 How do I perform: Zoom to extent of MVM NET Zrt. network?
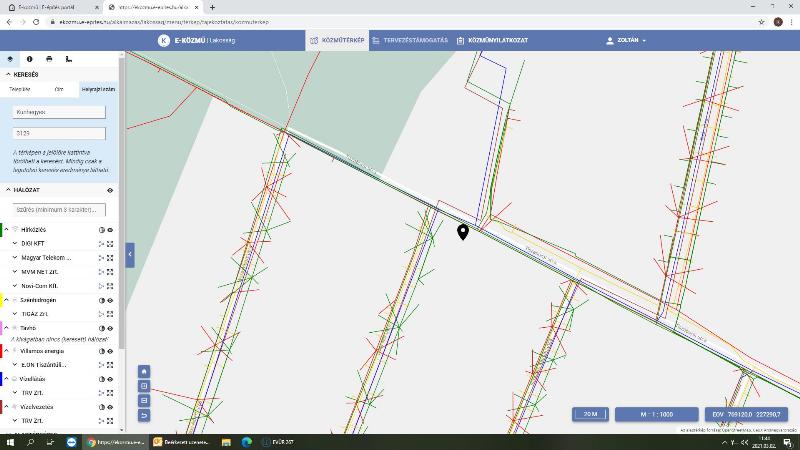click(x=110, y=272)
